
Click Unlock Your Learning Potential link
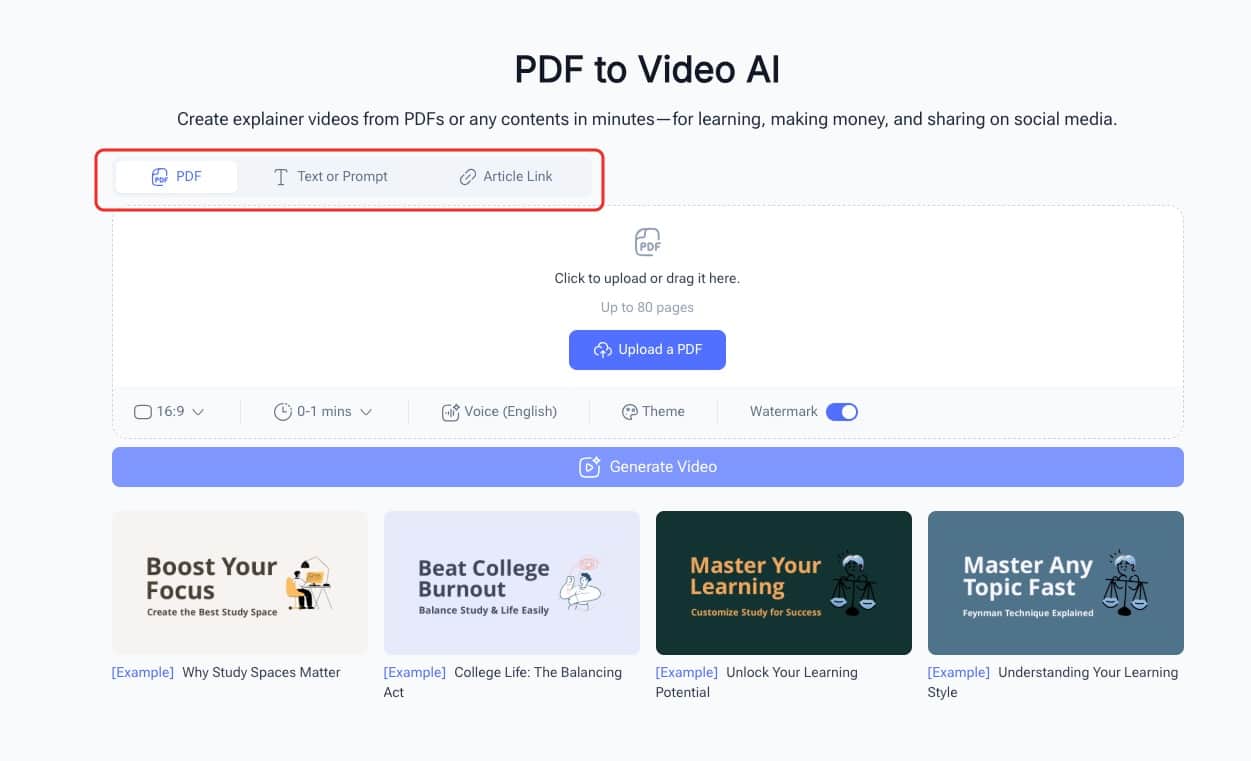757,683
